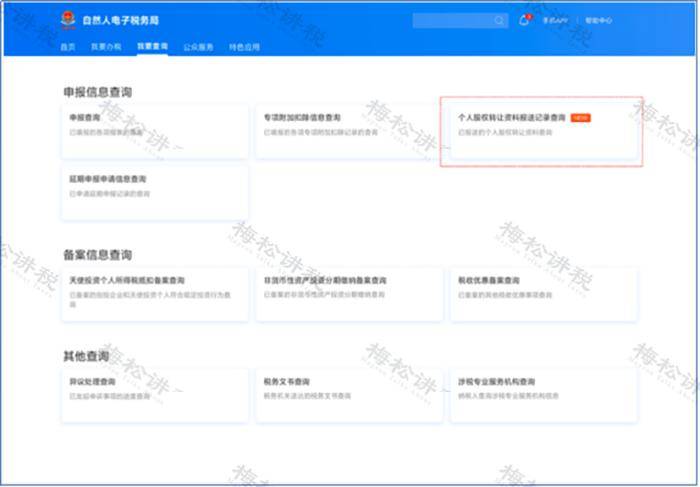
Task: Click the orange NEW badge
Action: click(580, 118)
